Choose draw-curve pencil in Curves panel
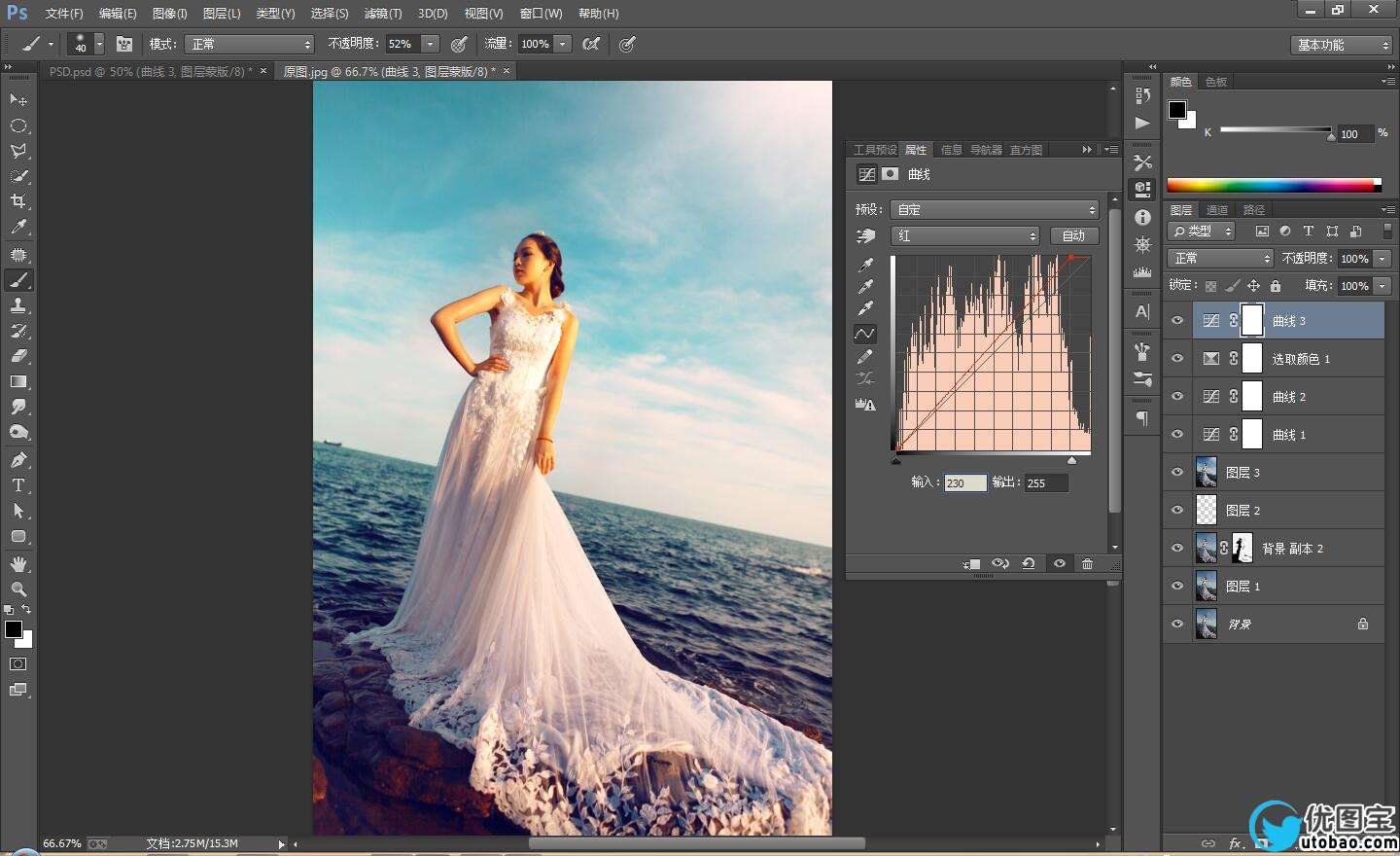Image resolution: width=1400 pixels, height=856 pixels. pyautogui.click(x=865, y=357)
